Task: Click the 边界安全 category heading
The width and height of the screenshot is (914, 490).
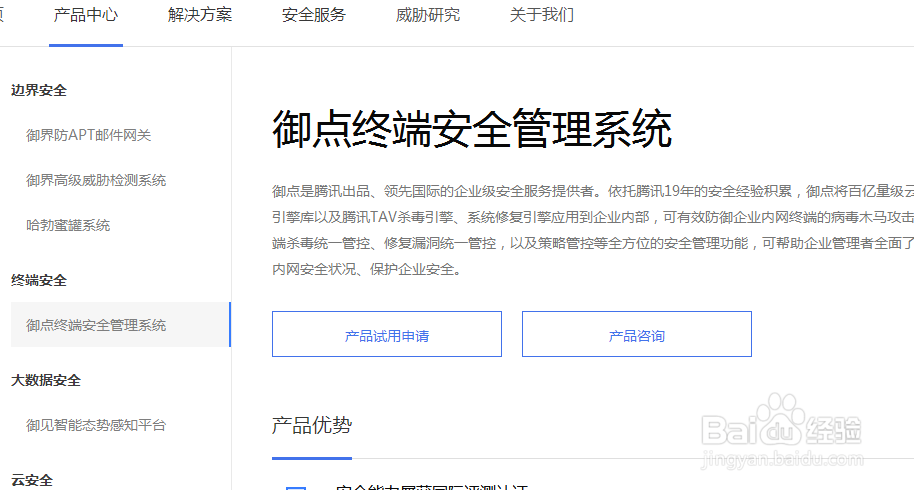Action: 39,90
